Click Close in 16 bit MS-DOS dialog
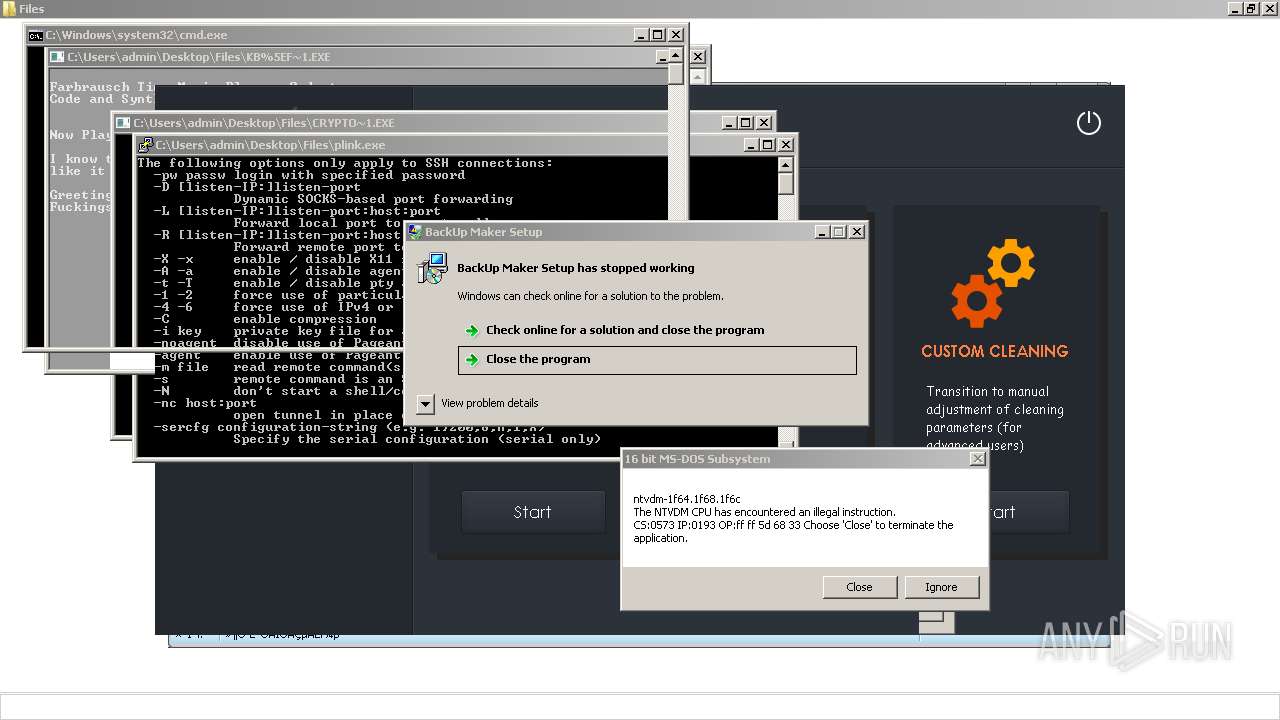 point(859,587)
